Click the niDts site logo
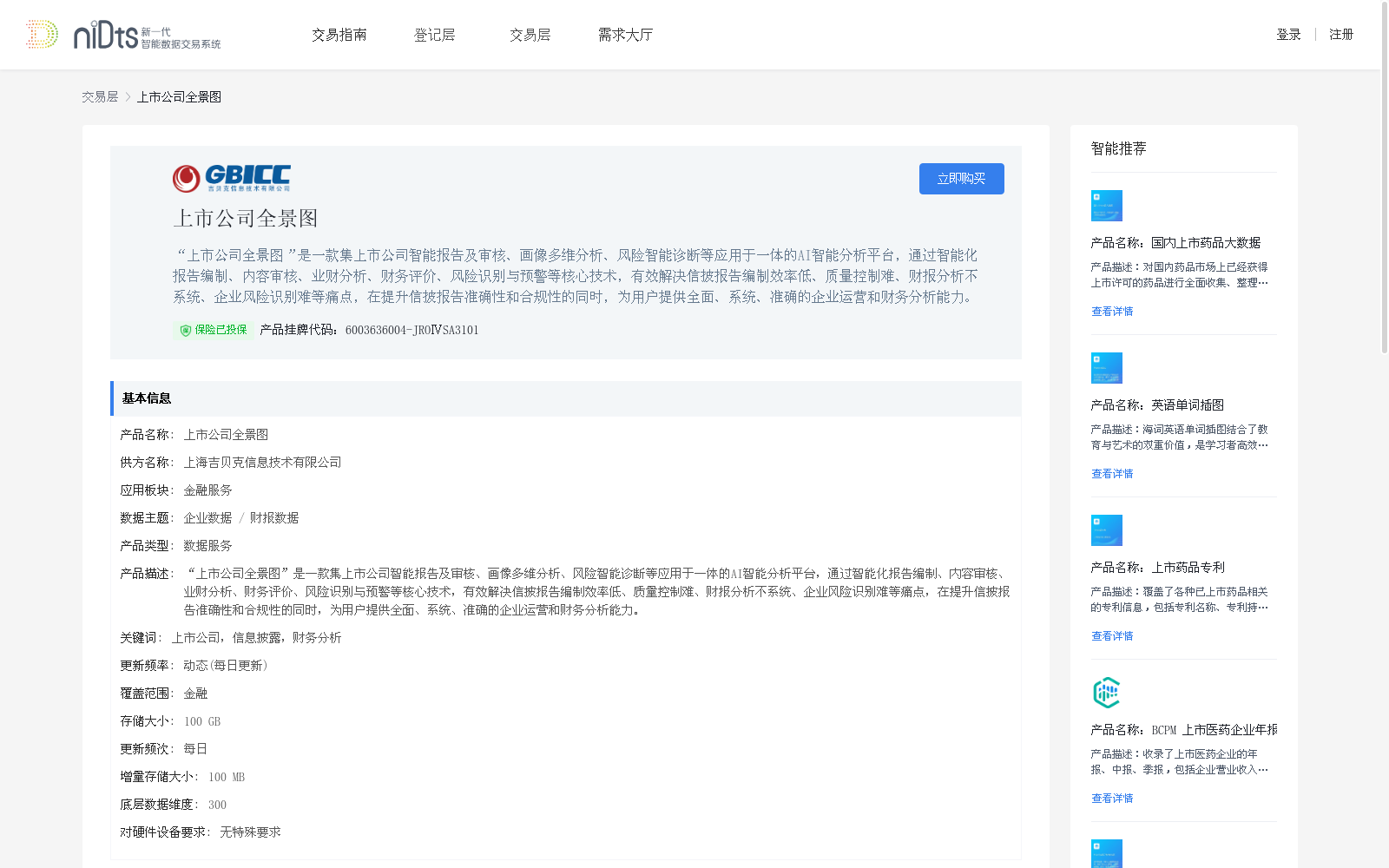Image resolution: width=1389 pixels, height=868 pixels. 147,35
